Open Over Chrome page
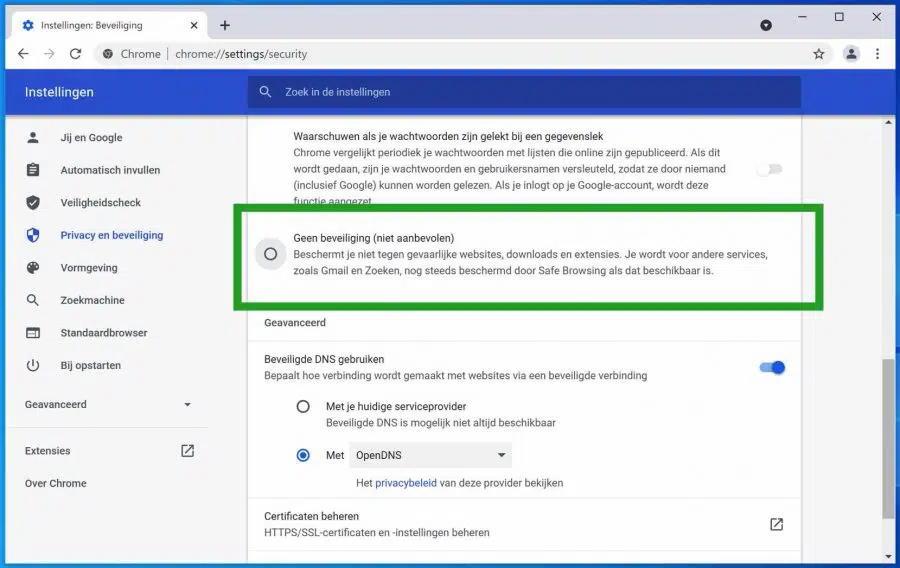 pos(56,484)
